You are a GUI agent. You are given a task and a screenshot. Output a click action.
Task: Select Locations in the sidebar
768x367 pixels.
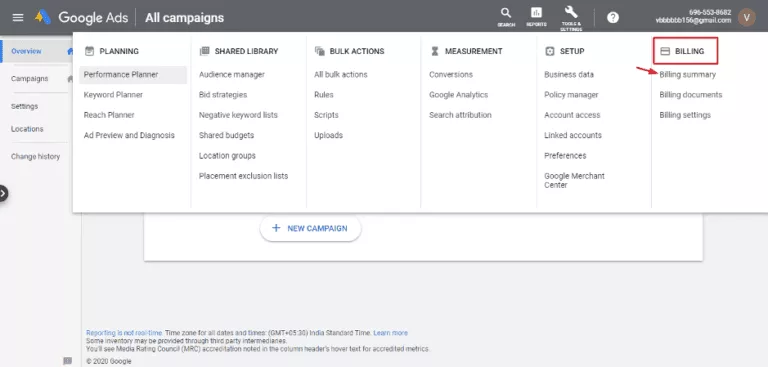click(x=27, y=129)
